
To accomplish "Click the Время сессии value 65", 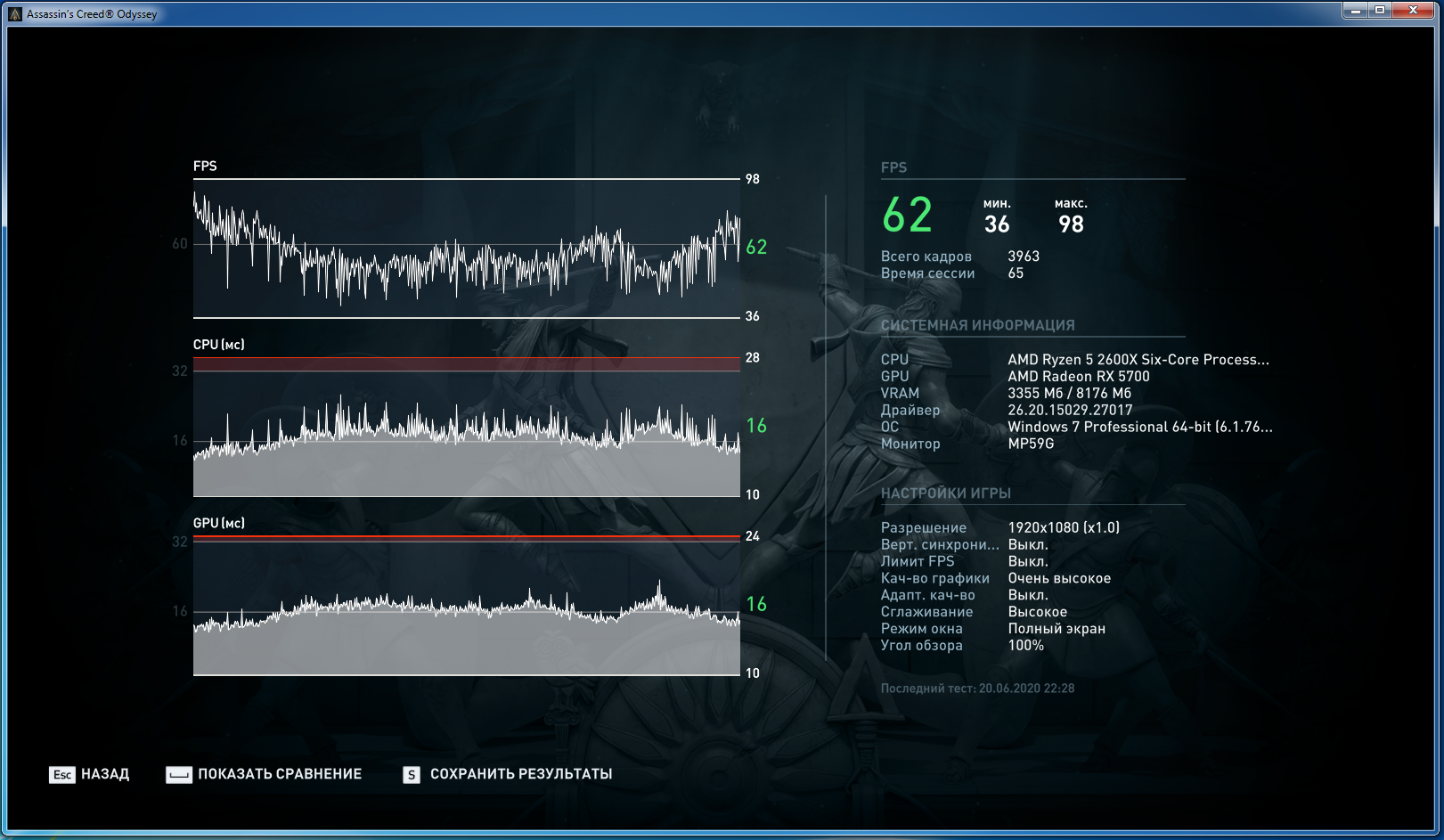I will [1016, 273].
